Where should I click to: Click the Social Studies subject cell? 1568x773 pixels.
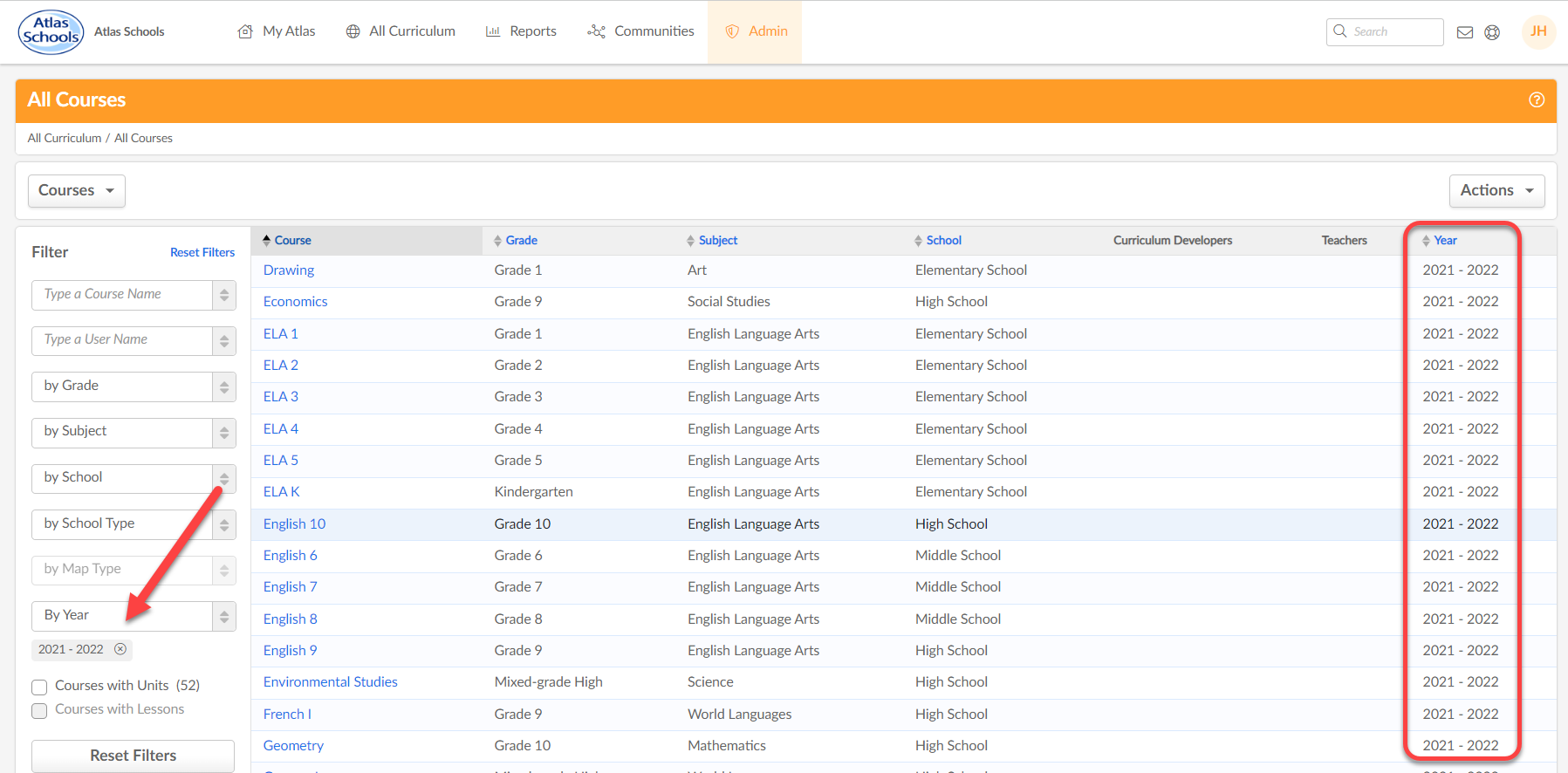tap(729, 302)
